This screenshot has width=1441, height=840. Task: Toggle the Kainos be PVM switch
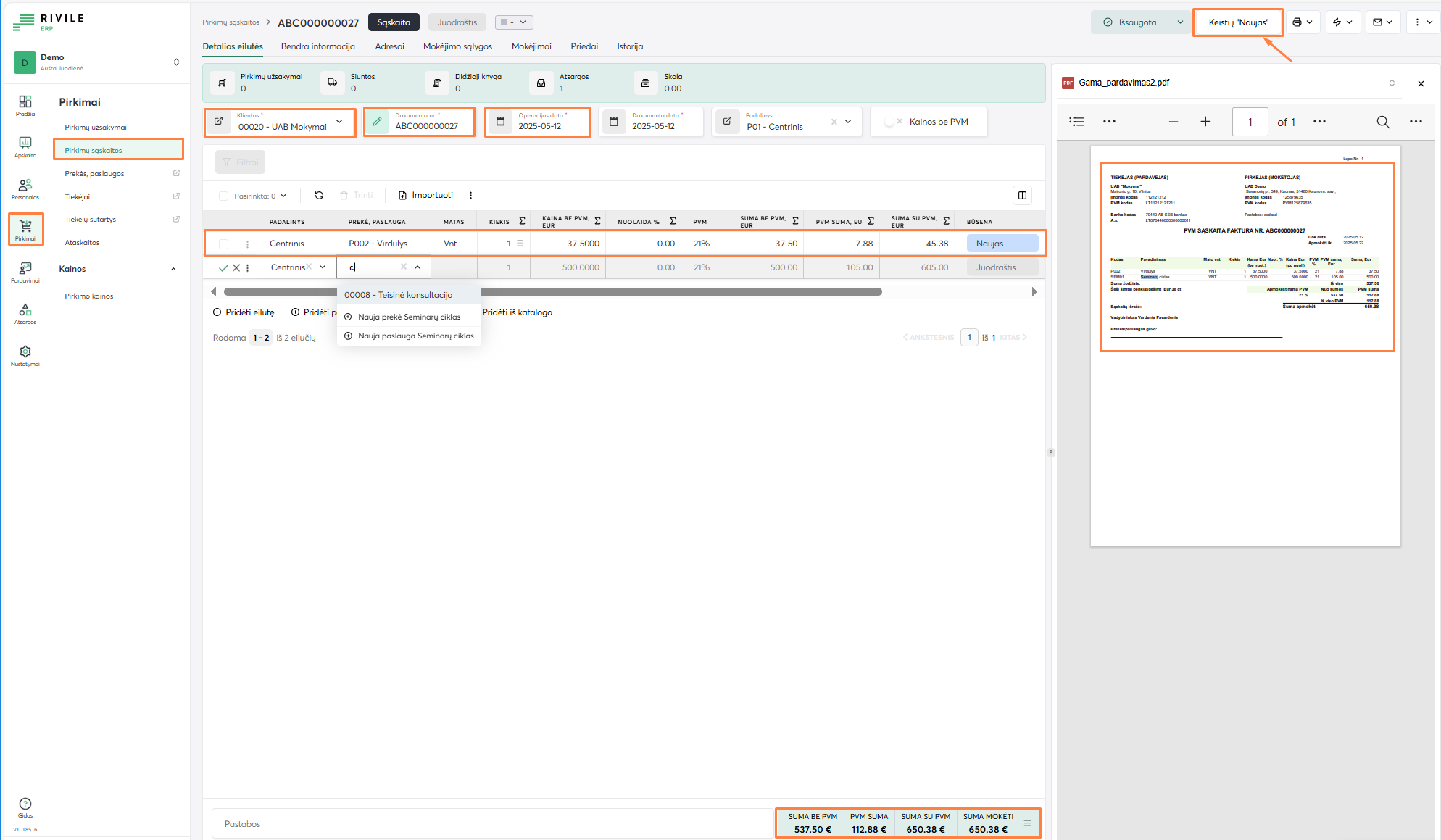tap(892, 122)
